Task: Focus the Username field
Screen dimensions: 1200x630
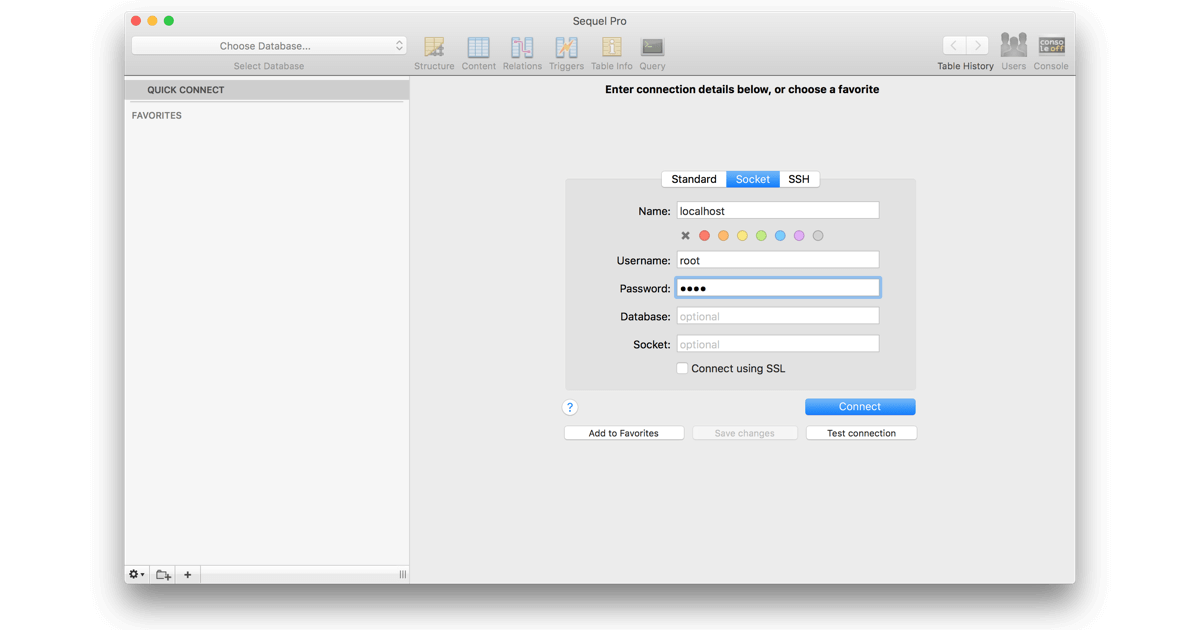Action: [x=778, y=260]
